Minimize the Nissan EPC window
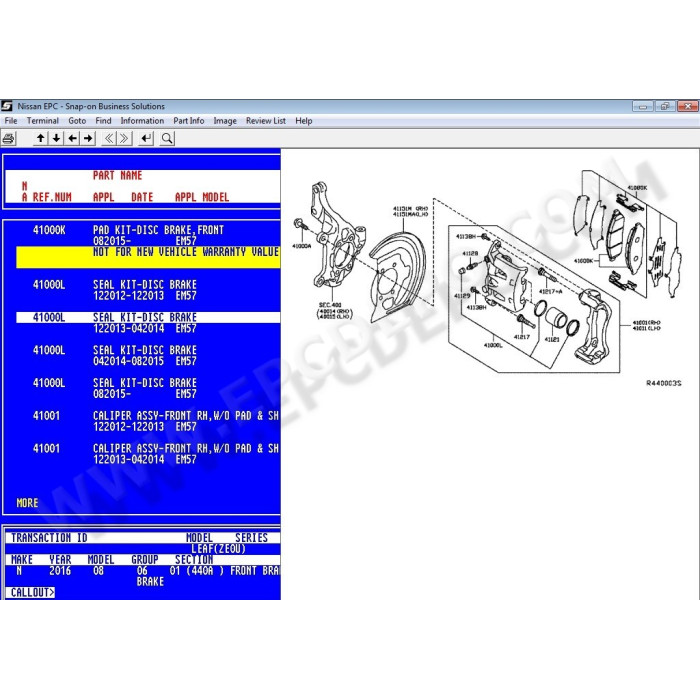 643,106
